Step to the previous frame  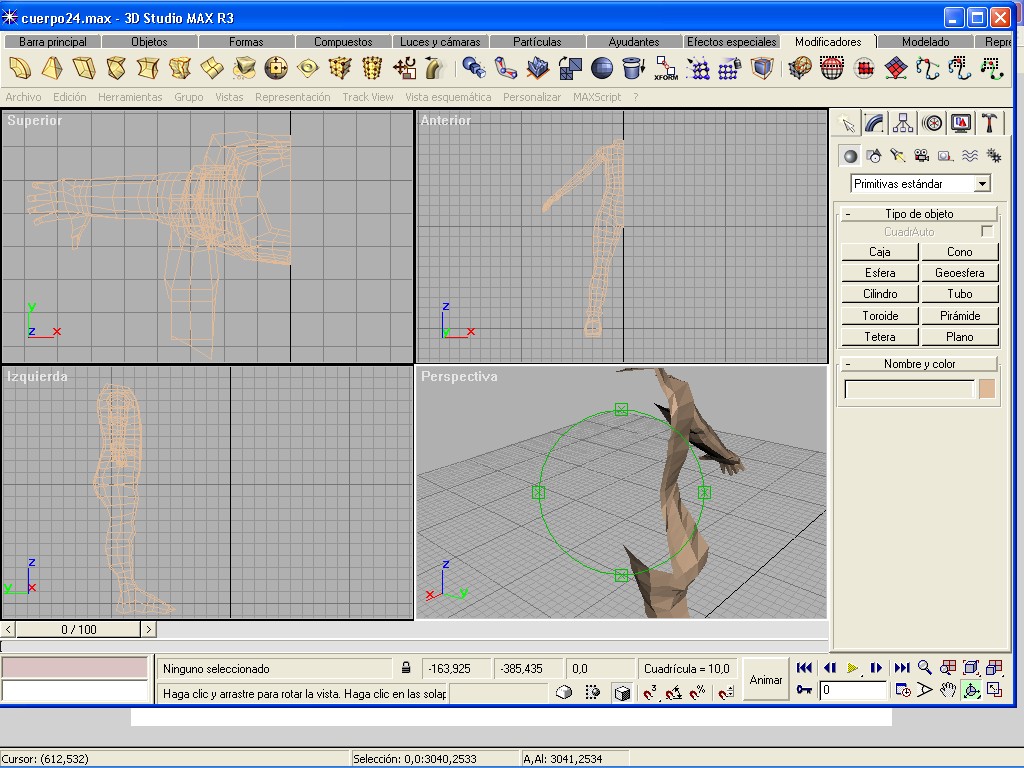829,668
